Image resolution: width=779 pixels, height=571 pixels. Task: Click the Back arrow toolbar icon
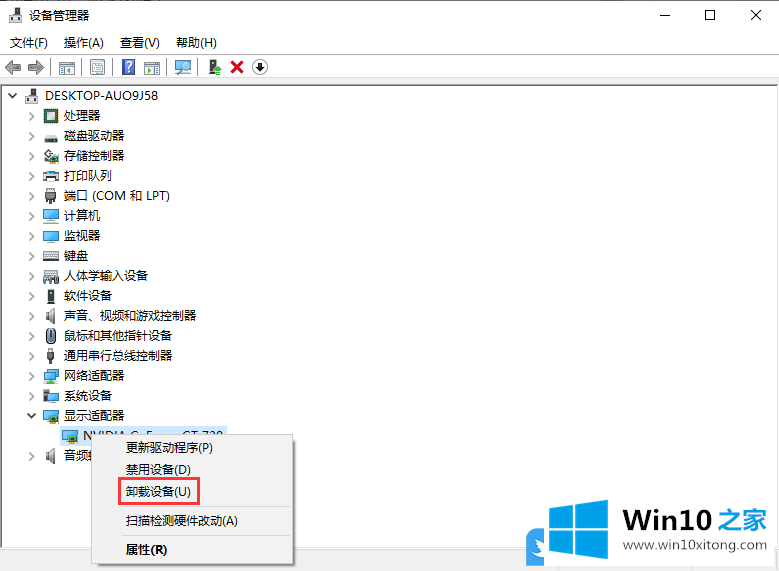click(x=13, y=67)
